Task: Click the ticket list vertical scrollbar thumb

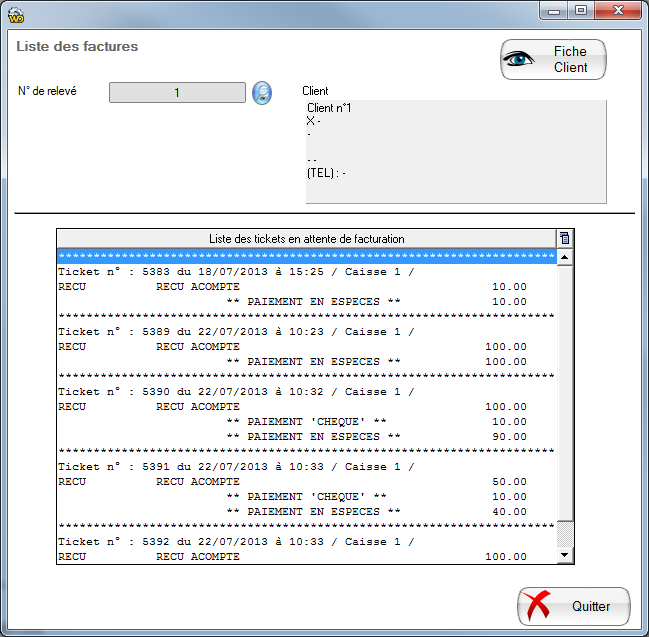Action: click(565, 392)
